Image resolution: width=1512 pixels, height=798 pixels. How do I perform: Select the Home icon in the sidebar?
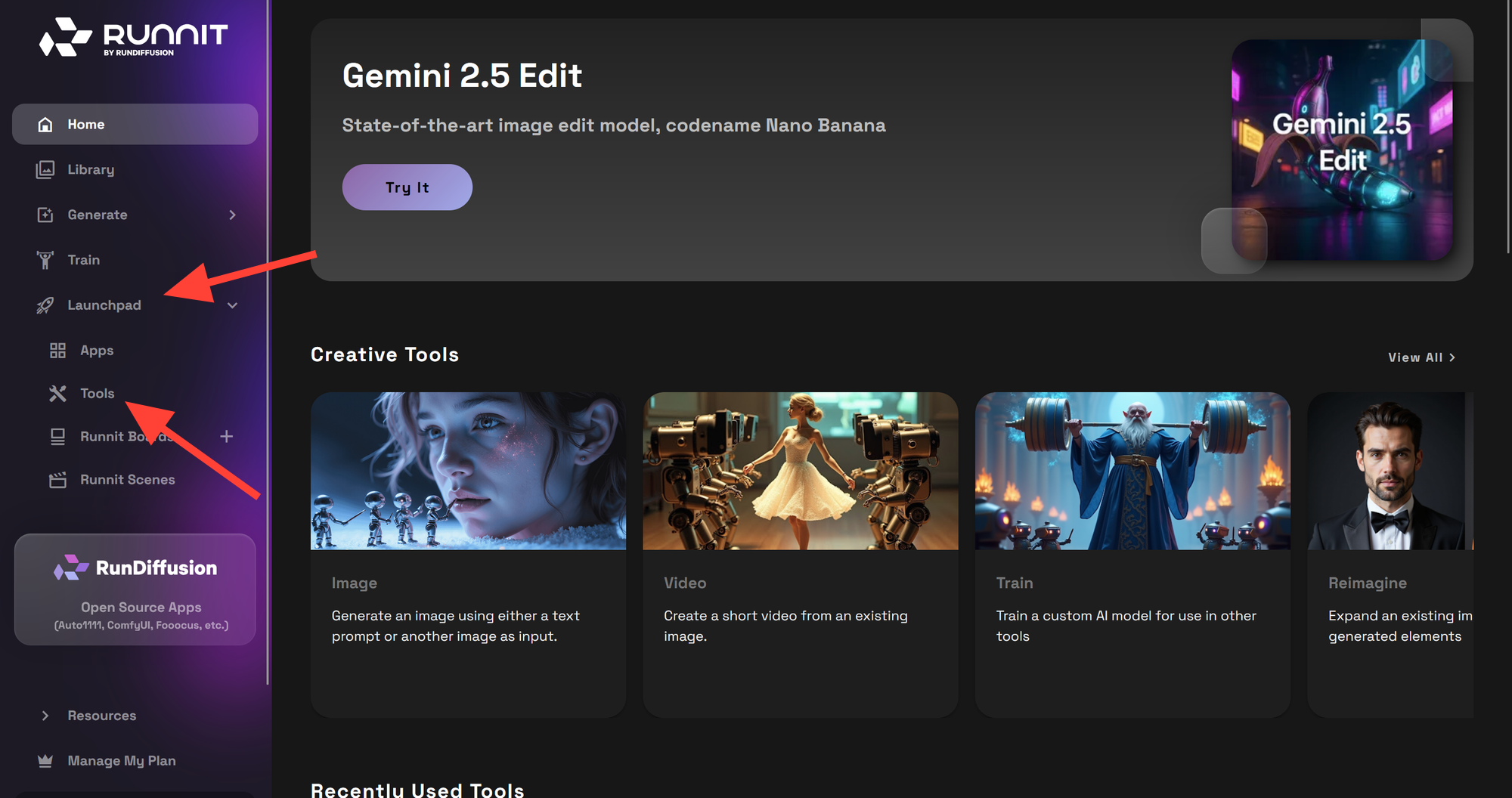pyautogui.click(x=45, y=123)
